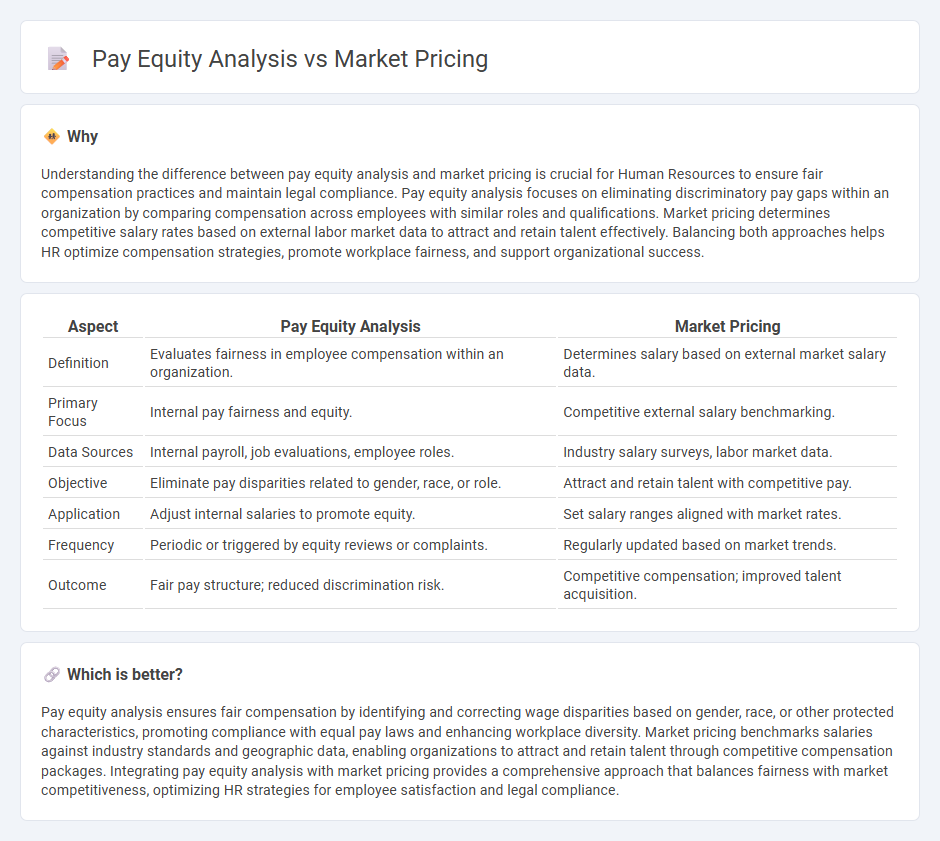The image size is (940, 841).
Task: Click cell 'Adjust internal salaries to promote equity.'
Action: coord(351,514)
